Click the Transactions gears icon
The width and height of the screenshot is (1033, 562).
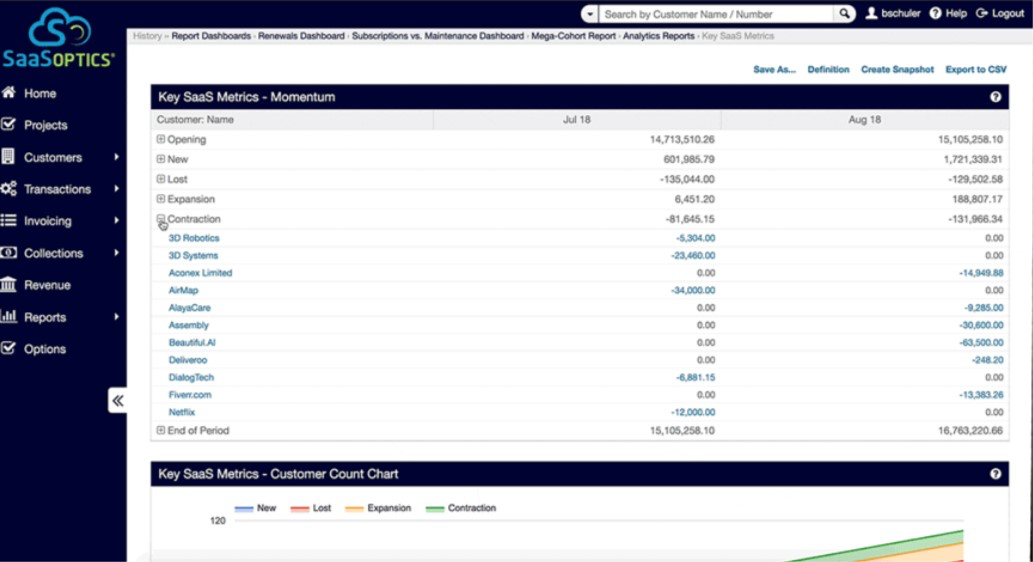coord(9,188)
